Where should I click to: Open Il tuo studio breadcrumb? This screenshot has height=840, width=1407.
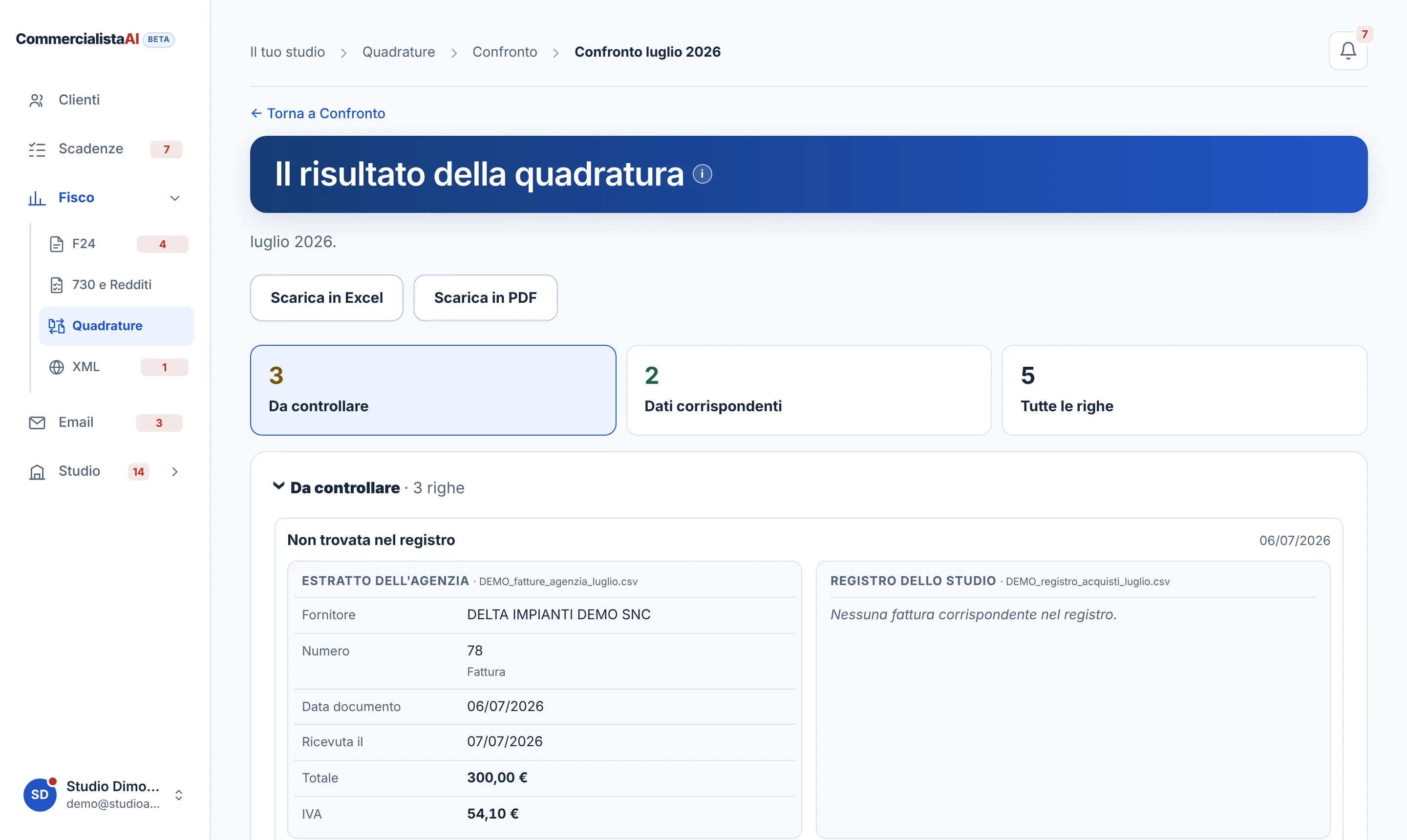click(x=288, y=51)
